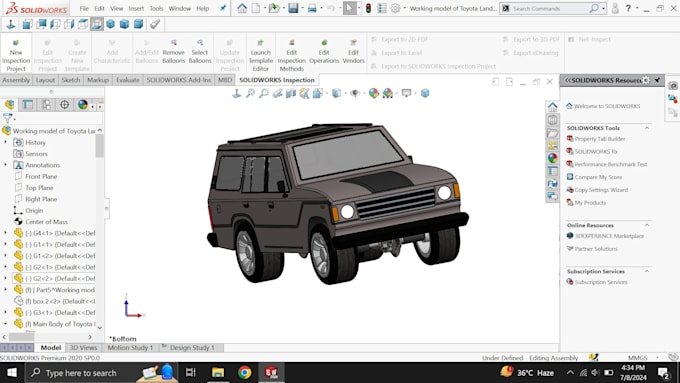Open 3D Views tab

click(x=84, y=347)
